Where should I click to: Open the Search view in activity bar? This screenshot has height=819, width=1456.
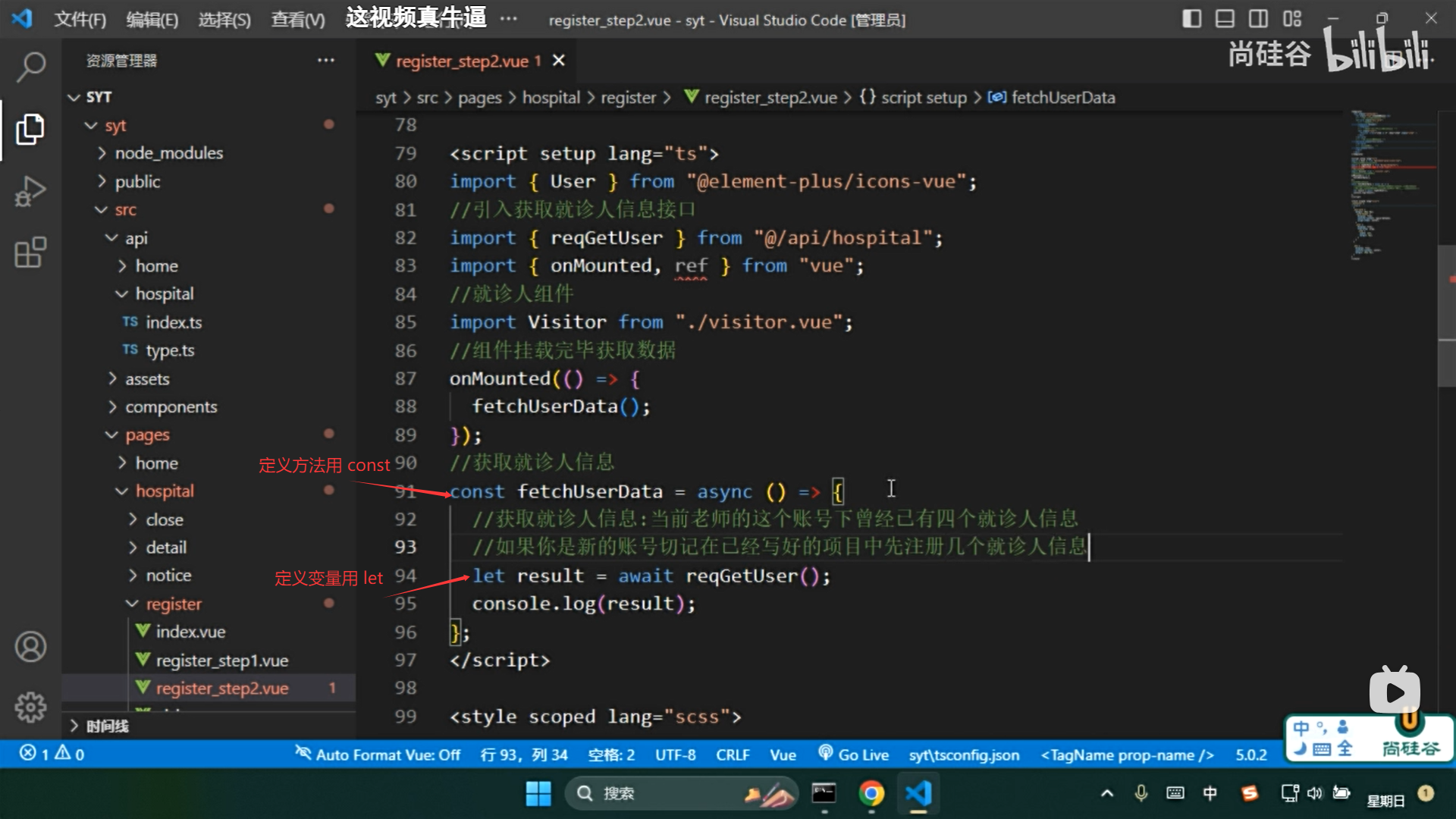coord(30,67)
